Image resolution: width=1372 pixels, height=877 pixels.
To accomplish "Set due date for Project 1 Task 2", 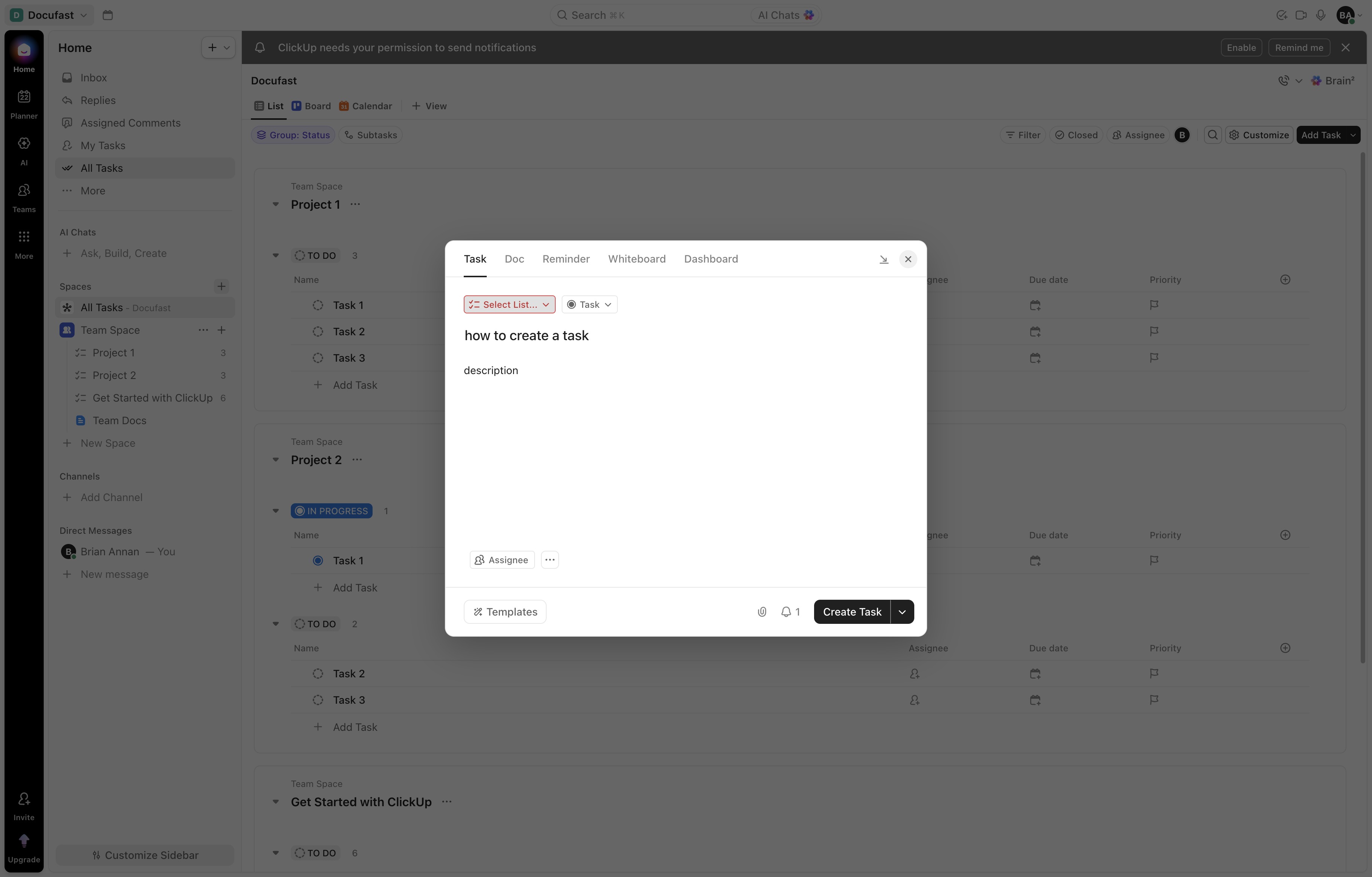I will coord(1035,332).
